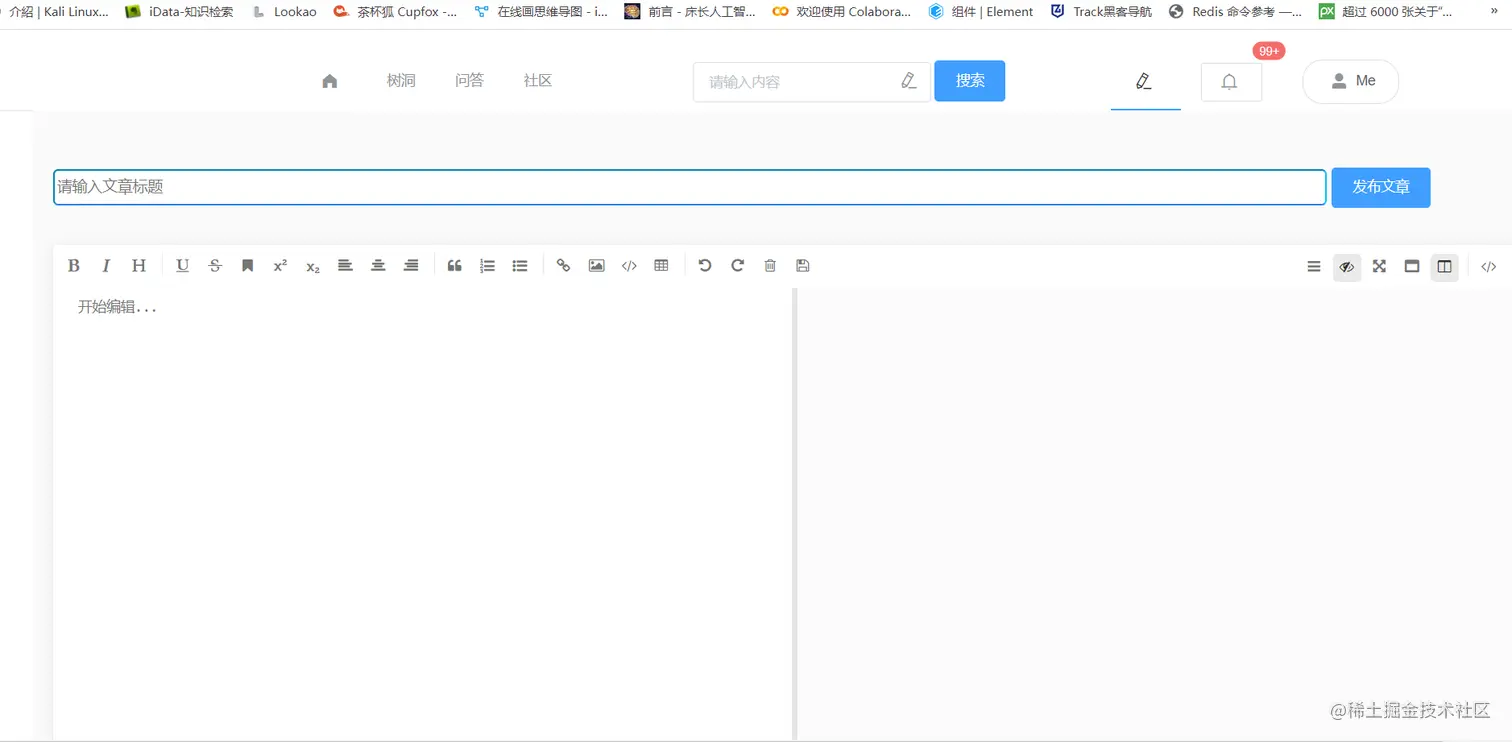View the HTML source code
The width and height of the screenshot is (1512, 742).
point(1488,267)
